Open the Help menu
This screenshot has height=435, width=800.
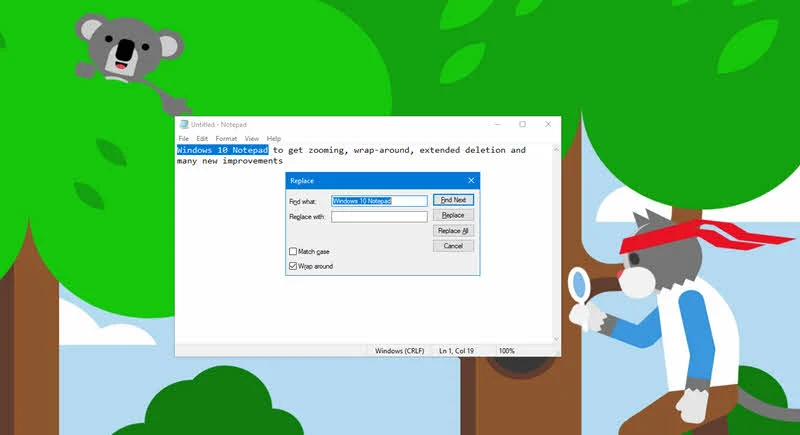pos(273,139)
